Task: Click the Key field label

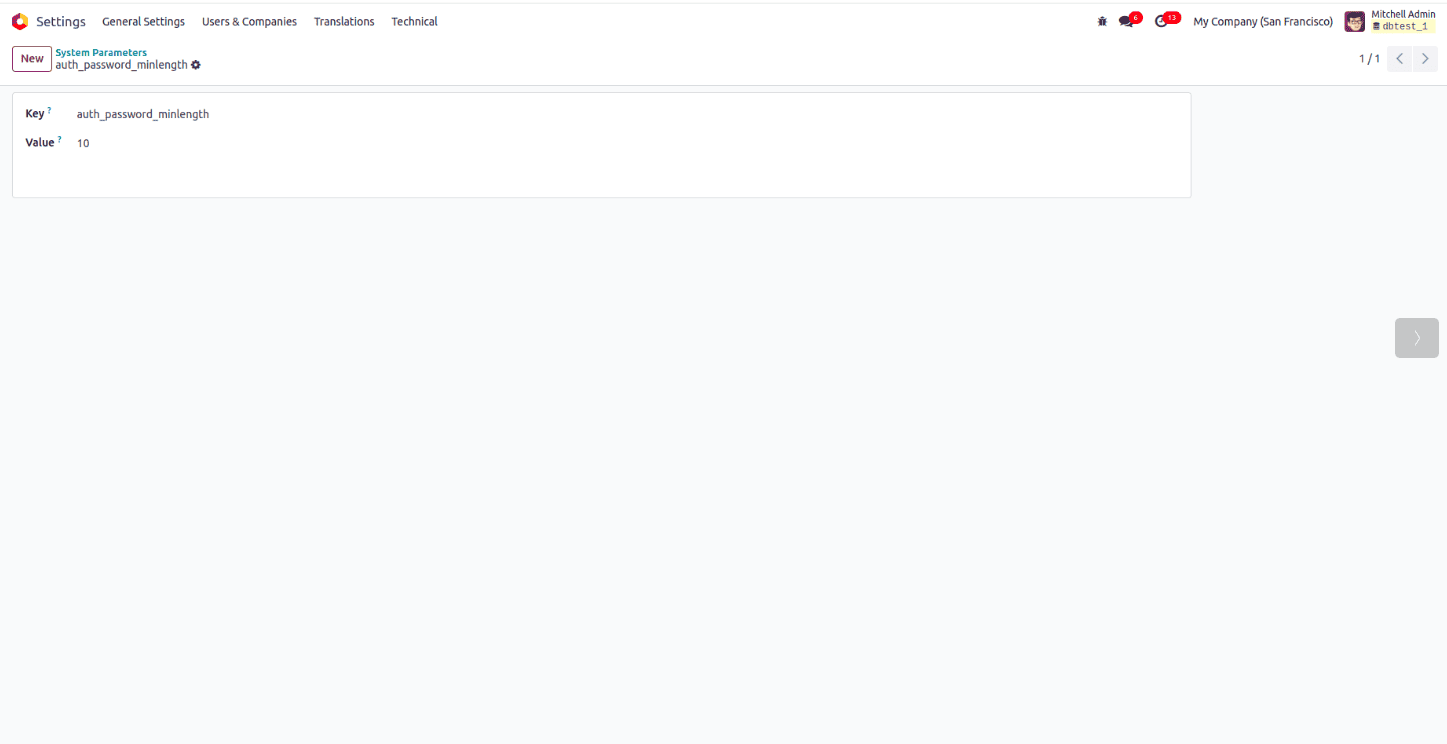Action: [35, 114]
